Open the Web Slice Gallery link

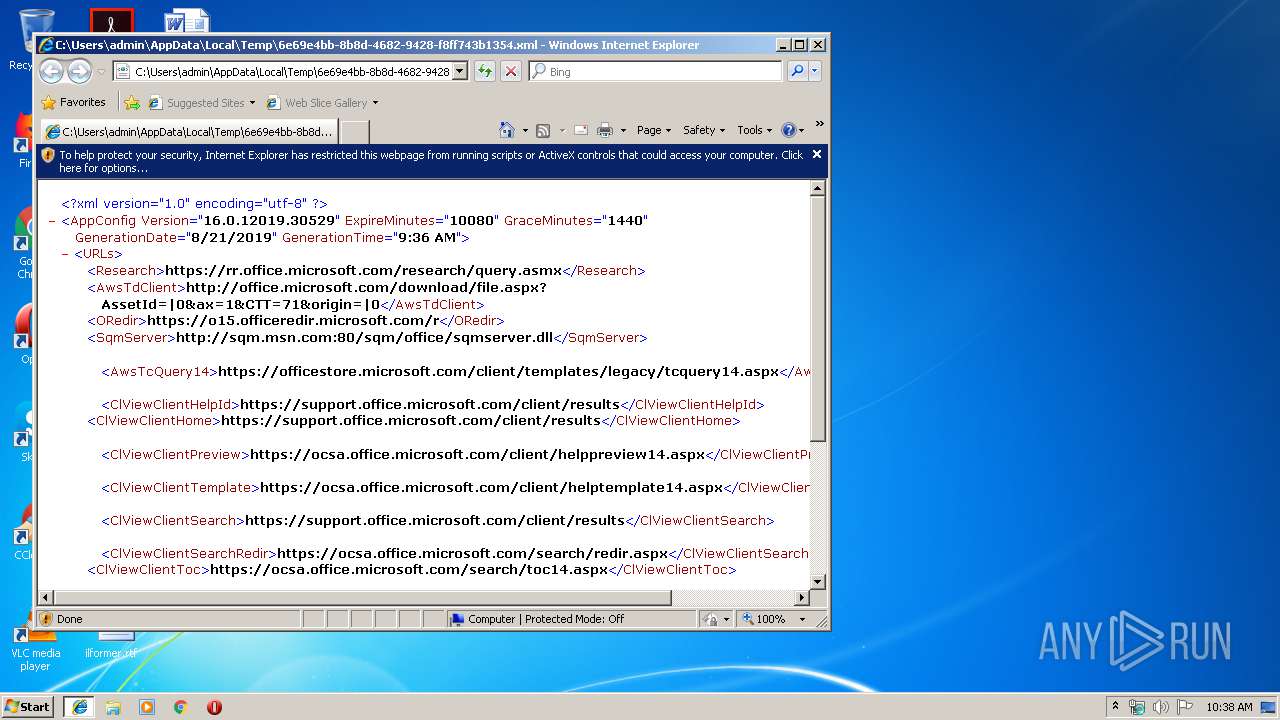click(x=322, y=102)
